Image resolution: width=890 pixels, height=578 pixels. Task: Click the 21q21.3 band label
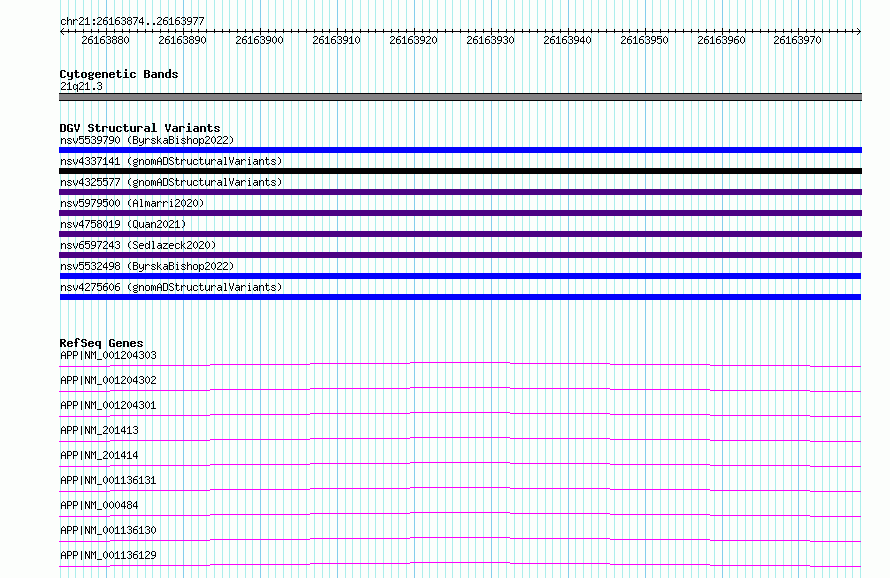click(x=81, y=86)
